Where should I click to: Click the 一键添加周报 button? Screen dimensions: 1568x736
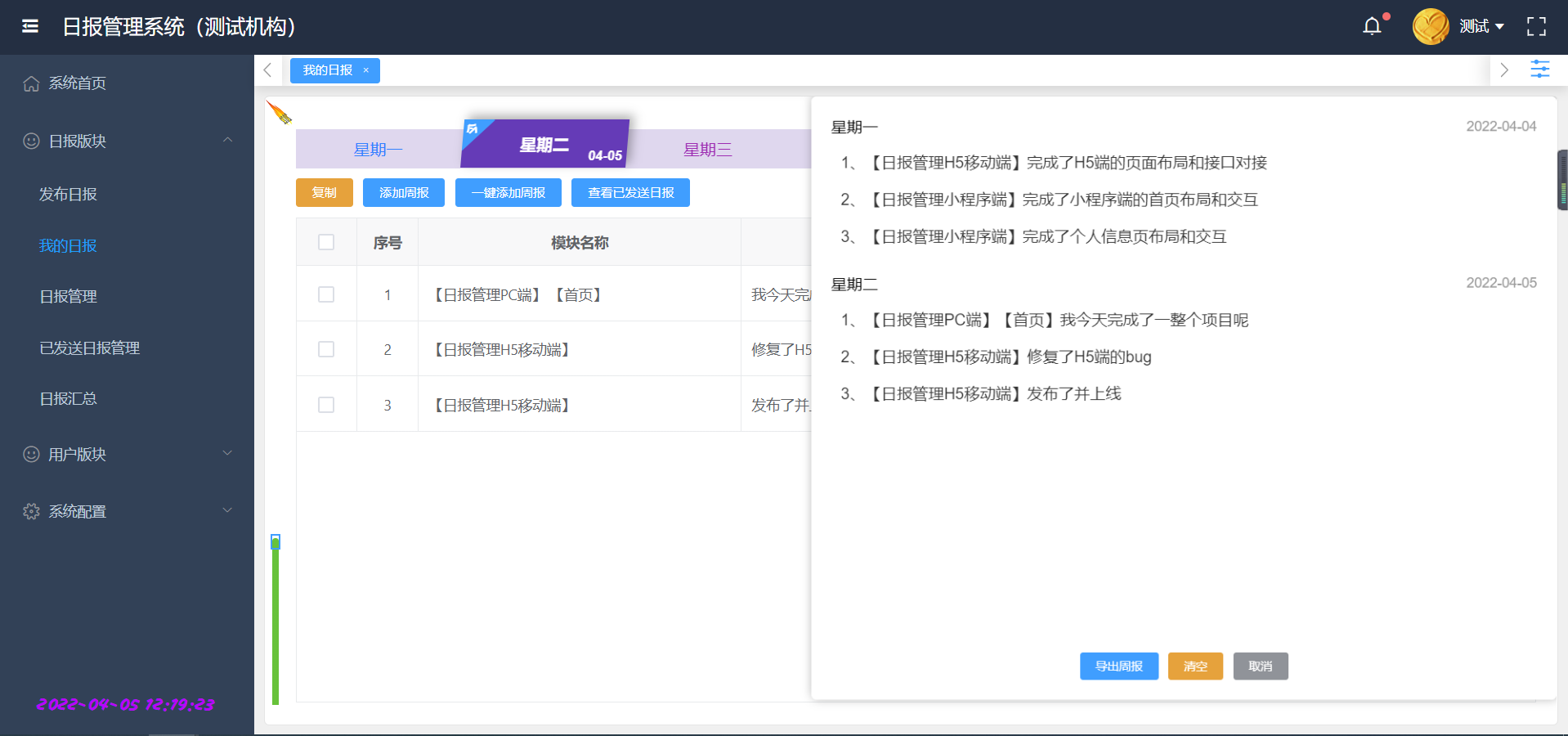[x=508, y=192]
